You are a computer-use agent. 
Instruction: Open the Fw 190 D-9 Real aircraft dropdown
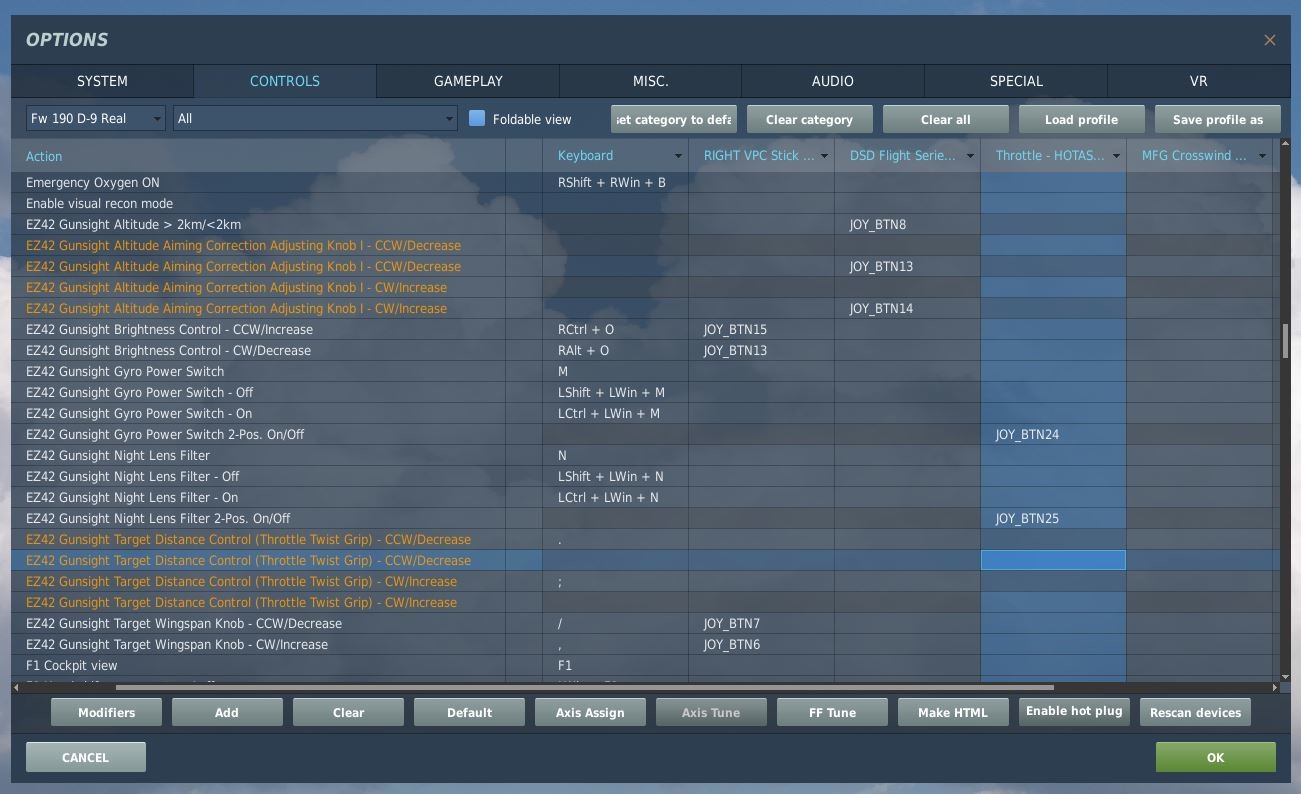click(x=96, y=119)
